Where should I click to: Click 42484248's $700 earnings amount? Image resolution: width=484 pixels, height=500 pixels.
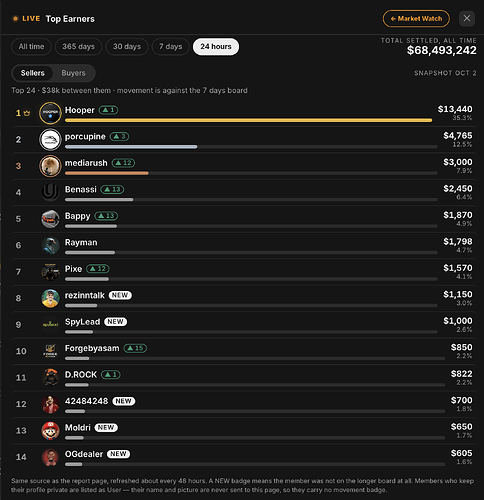pyautogui.click(x=461, y=400)
